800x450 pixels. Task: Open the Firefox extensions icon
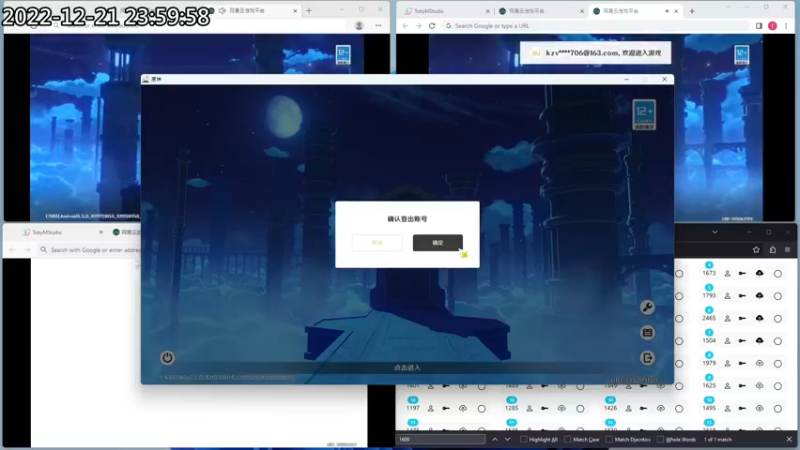(772, 249)
